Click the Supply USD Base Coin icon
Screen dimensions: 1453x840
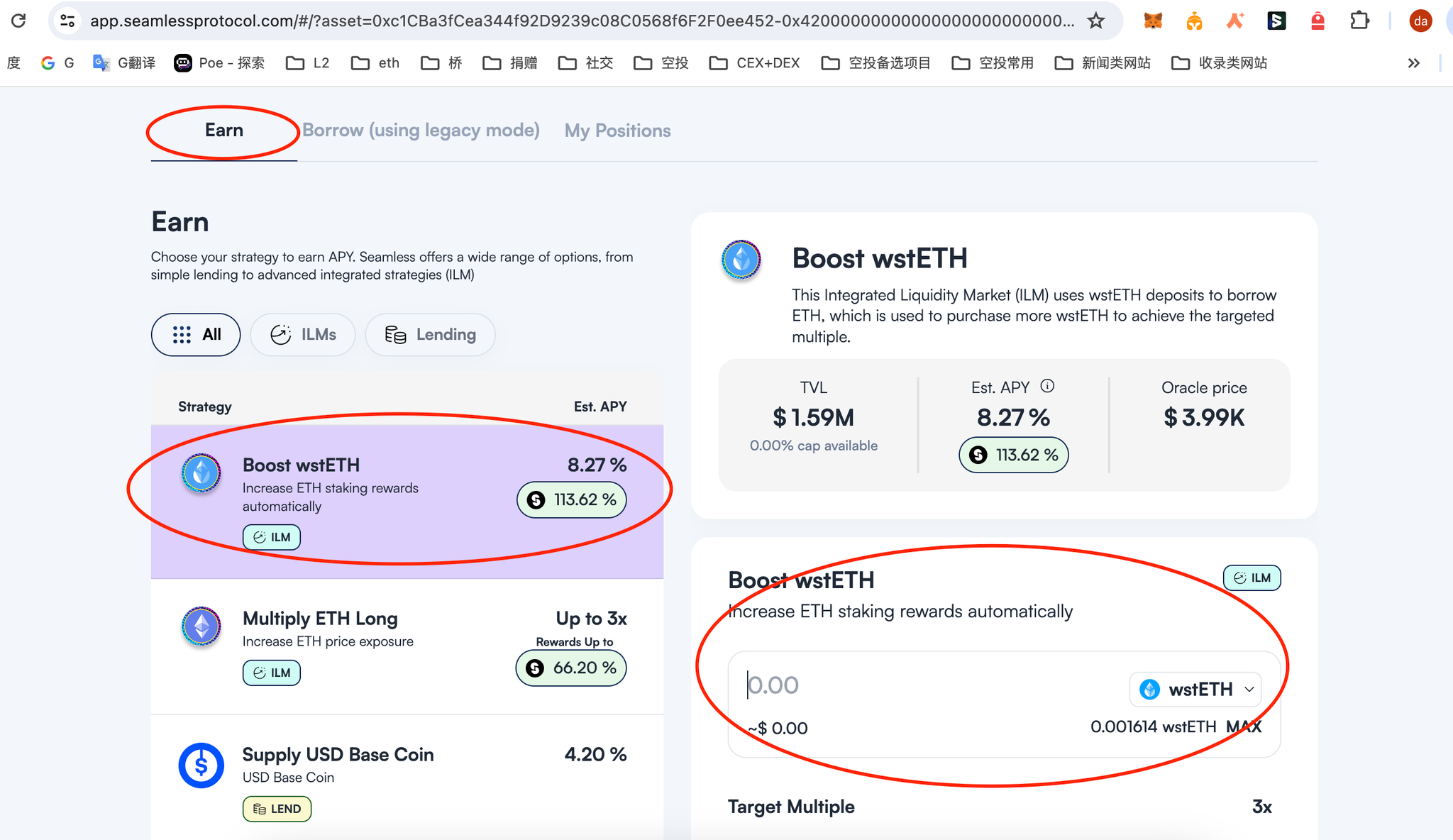tap(201, 765)
